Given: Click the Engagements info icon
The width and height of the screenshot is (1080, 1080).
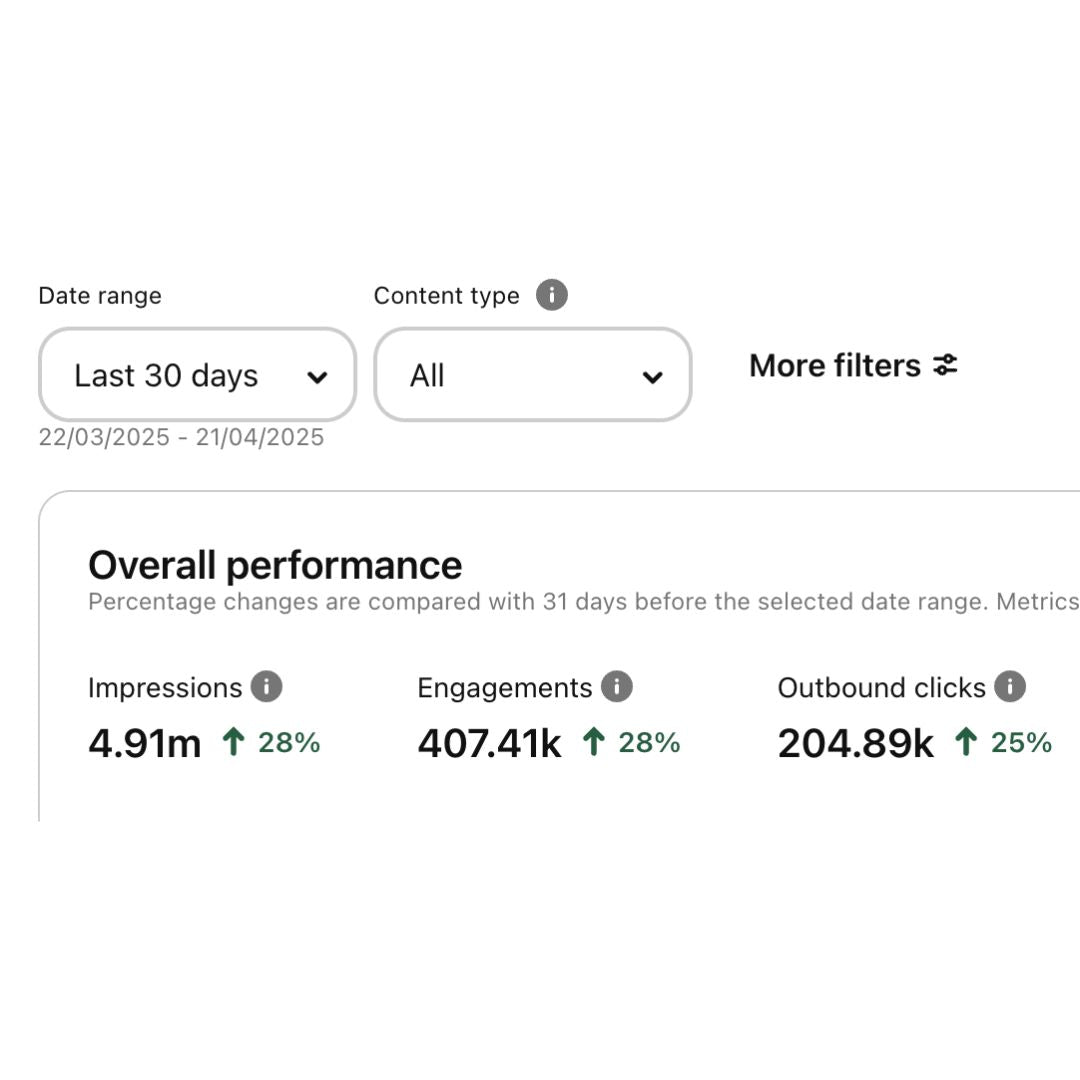Looking at the screenshot, I should pyautogui.click(x=616, y=686).
